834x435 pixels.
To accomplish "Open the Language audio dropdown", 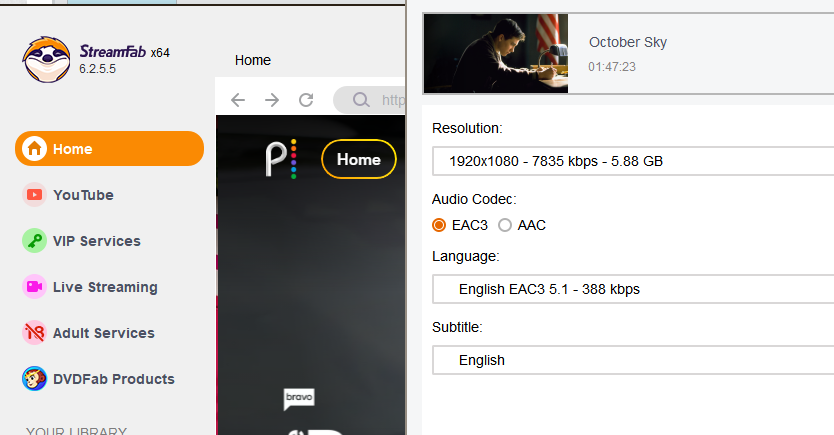I will pos(632,290).
